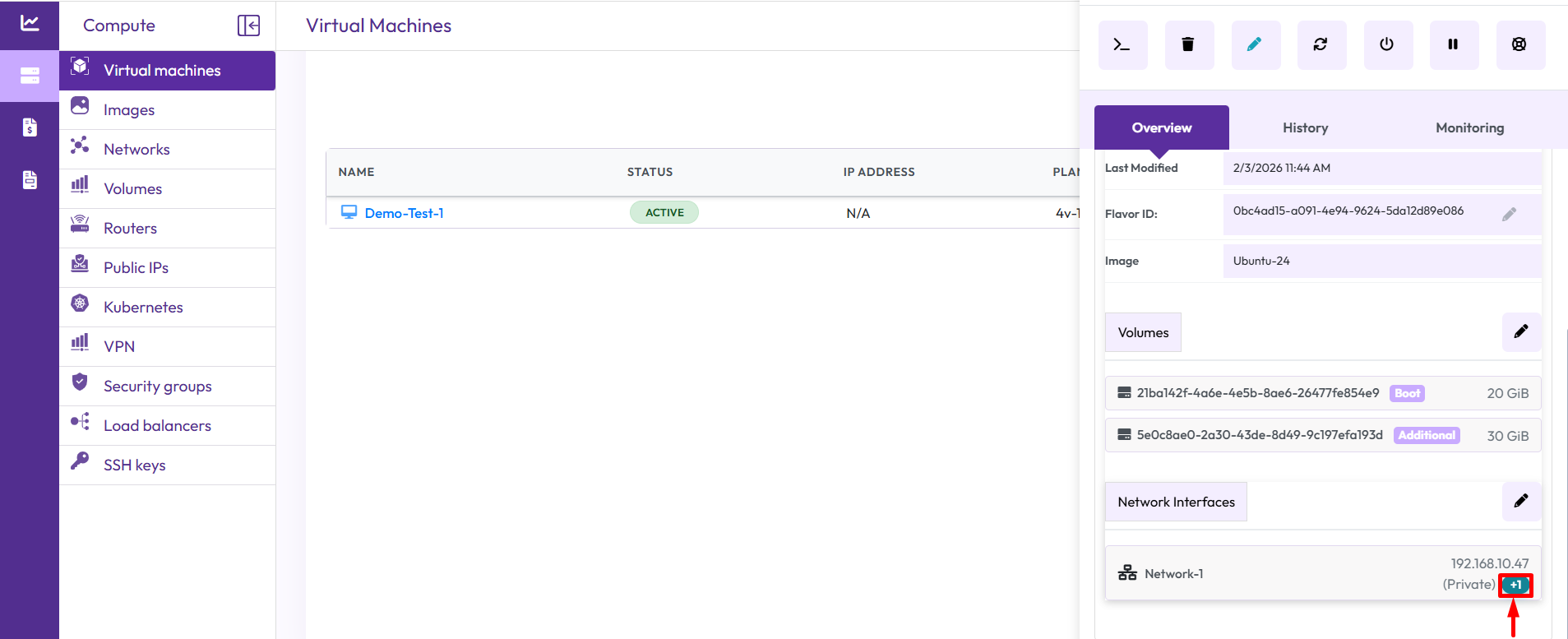This screenshot has width=1568, height=639.
Task: Collapse the Compute sidebar panel
Action: pos(248,25)
